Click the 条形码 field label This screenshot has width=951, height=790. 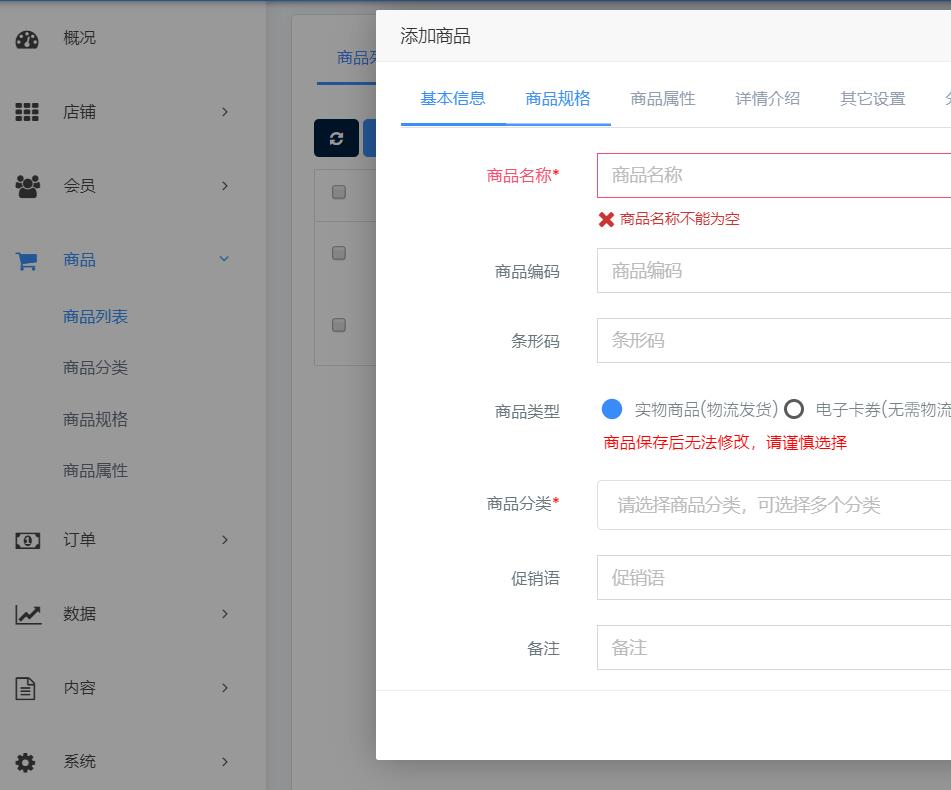[x=535, y=341]
